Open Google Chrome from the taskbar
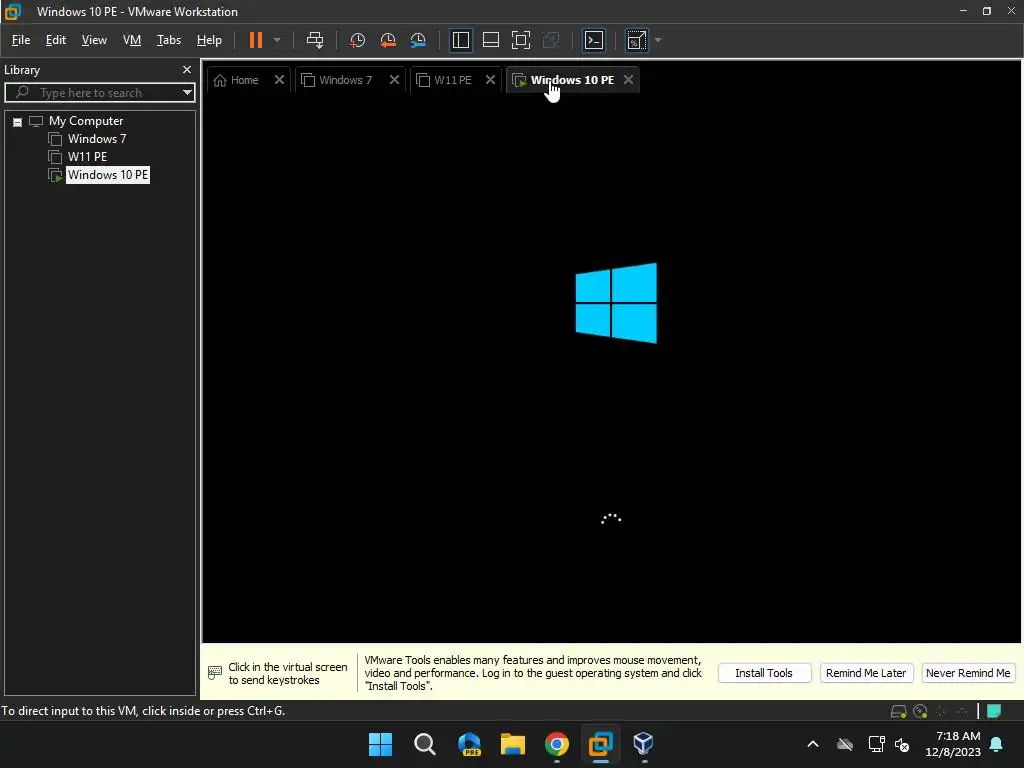The image size is (1024, 768). 557,744
